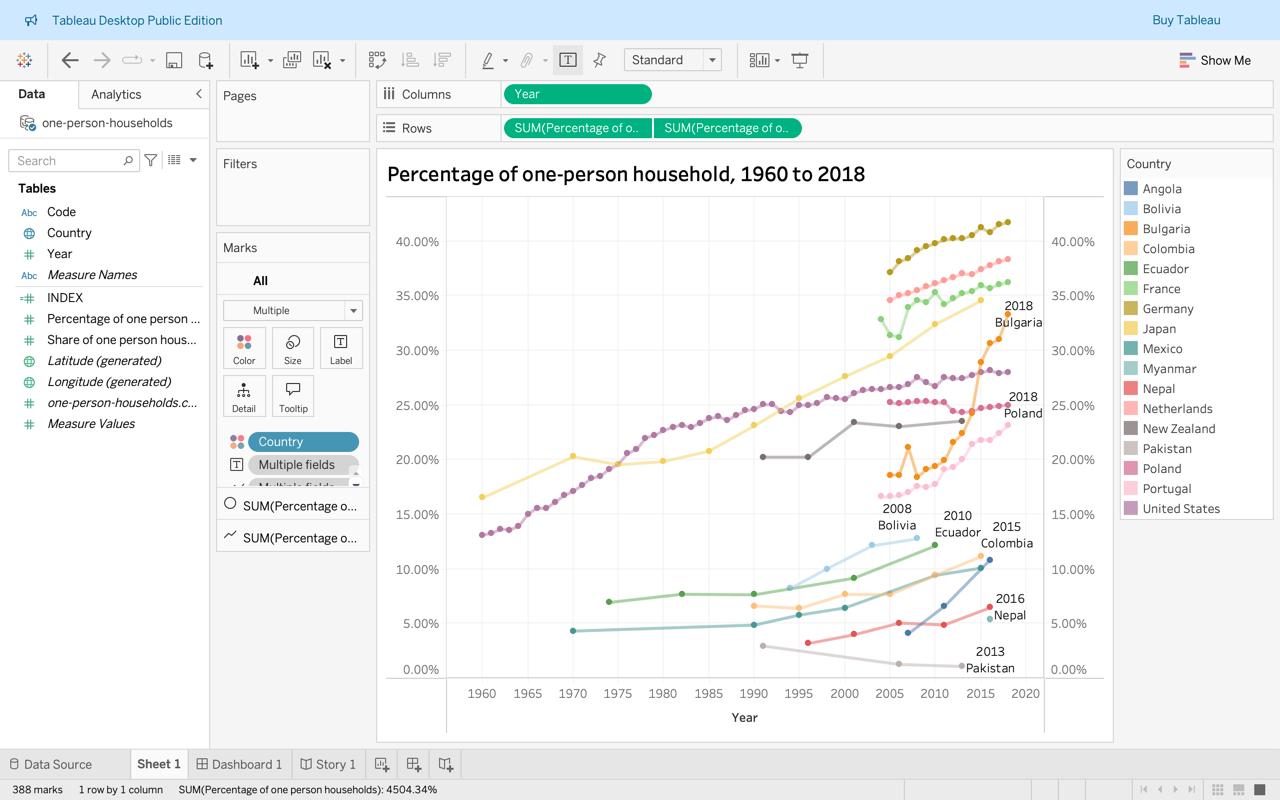
Task: Collapse the Data pane with the arrow
Action: (x=198, y=94)
